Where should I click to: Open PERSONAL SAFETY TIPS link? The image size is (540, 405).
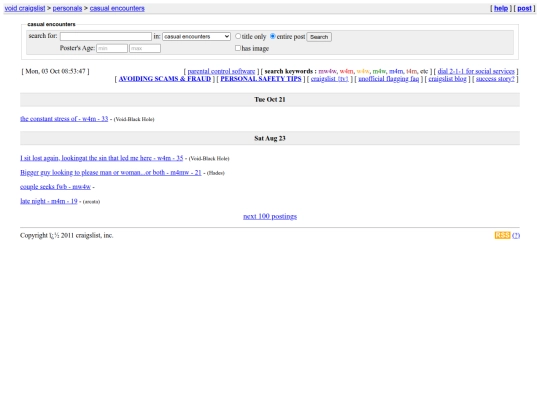261,79
